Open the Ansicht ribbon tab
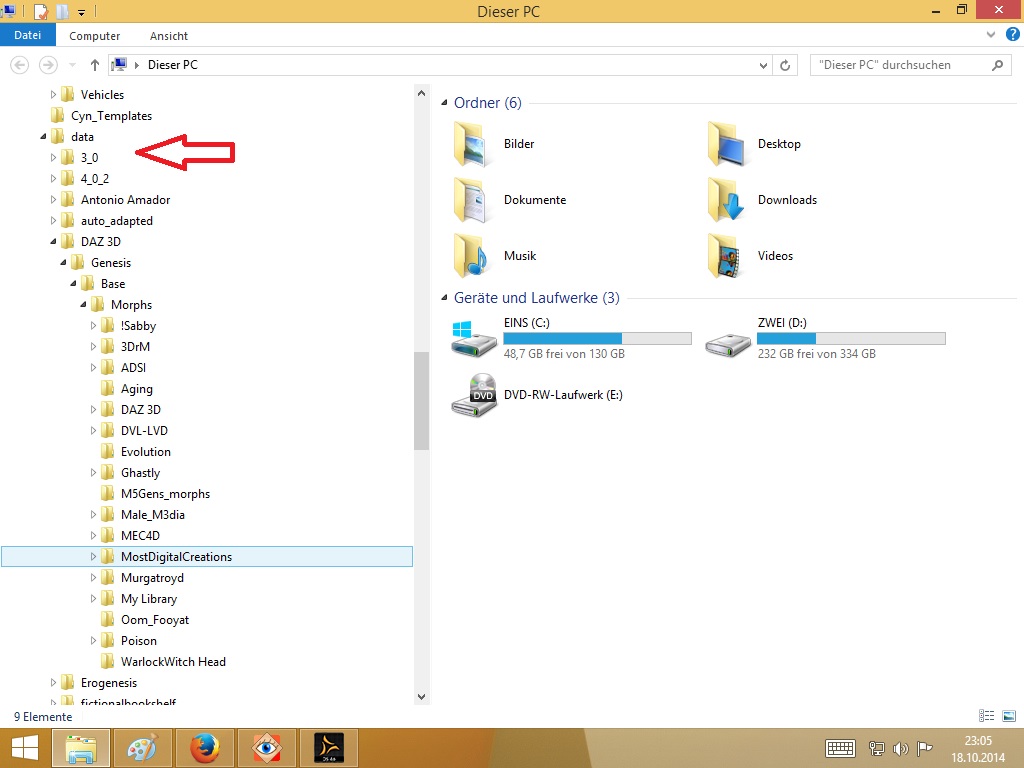 coord(168,36)
